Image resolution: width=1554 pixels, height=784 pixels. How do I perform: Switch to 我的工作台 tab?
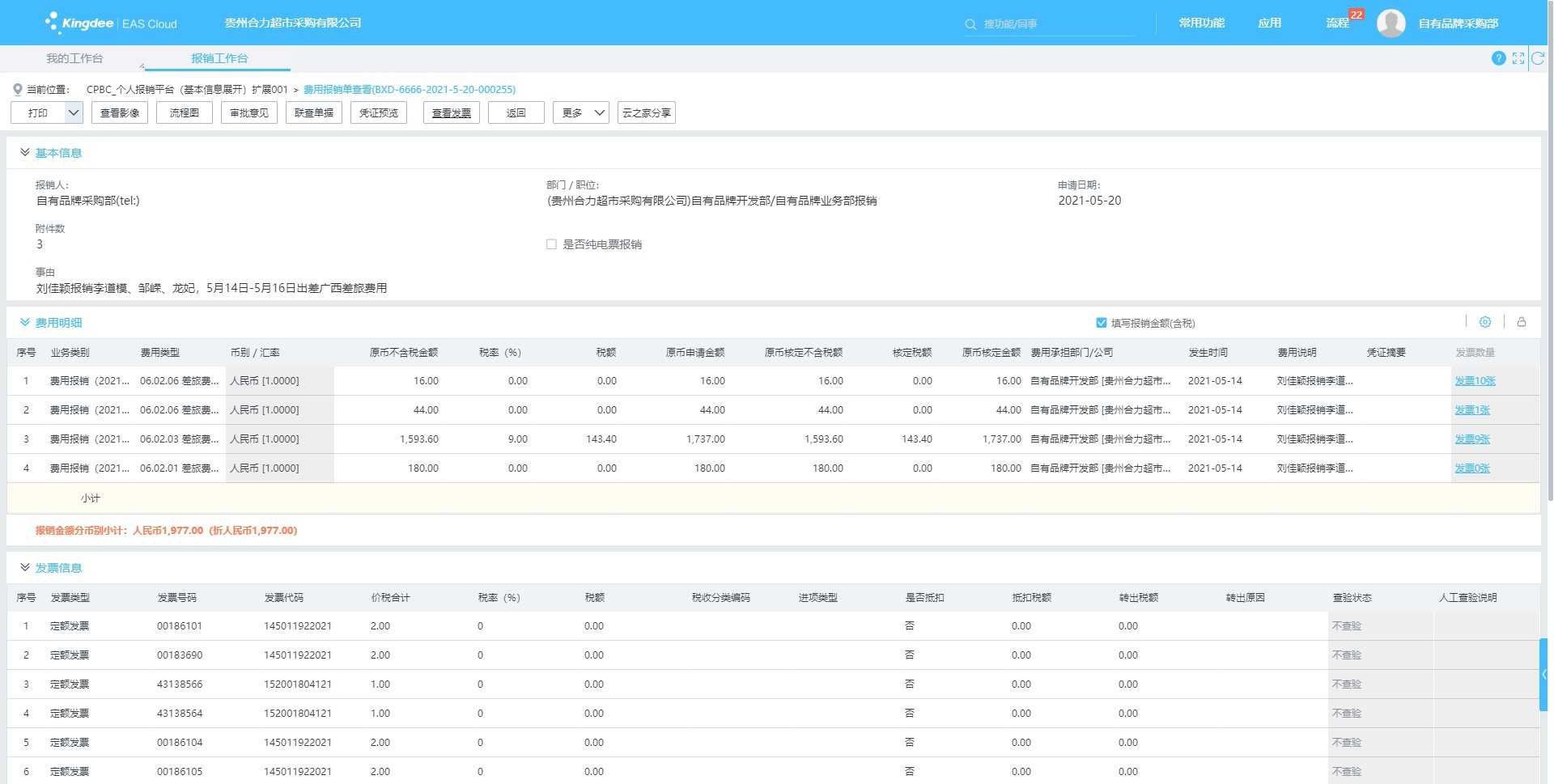74,58
